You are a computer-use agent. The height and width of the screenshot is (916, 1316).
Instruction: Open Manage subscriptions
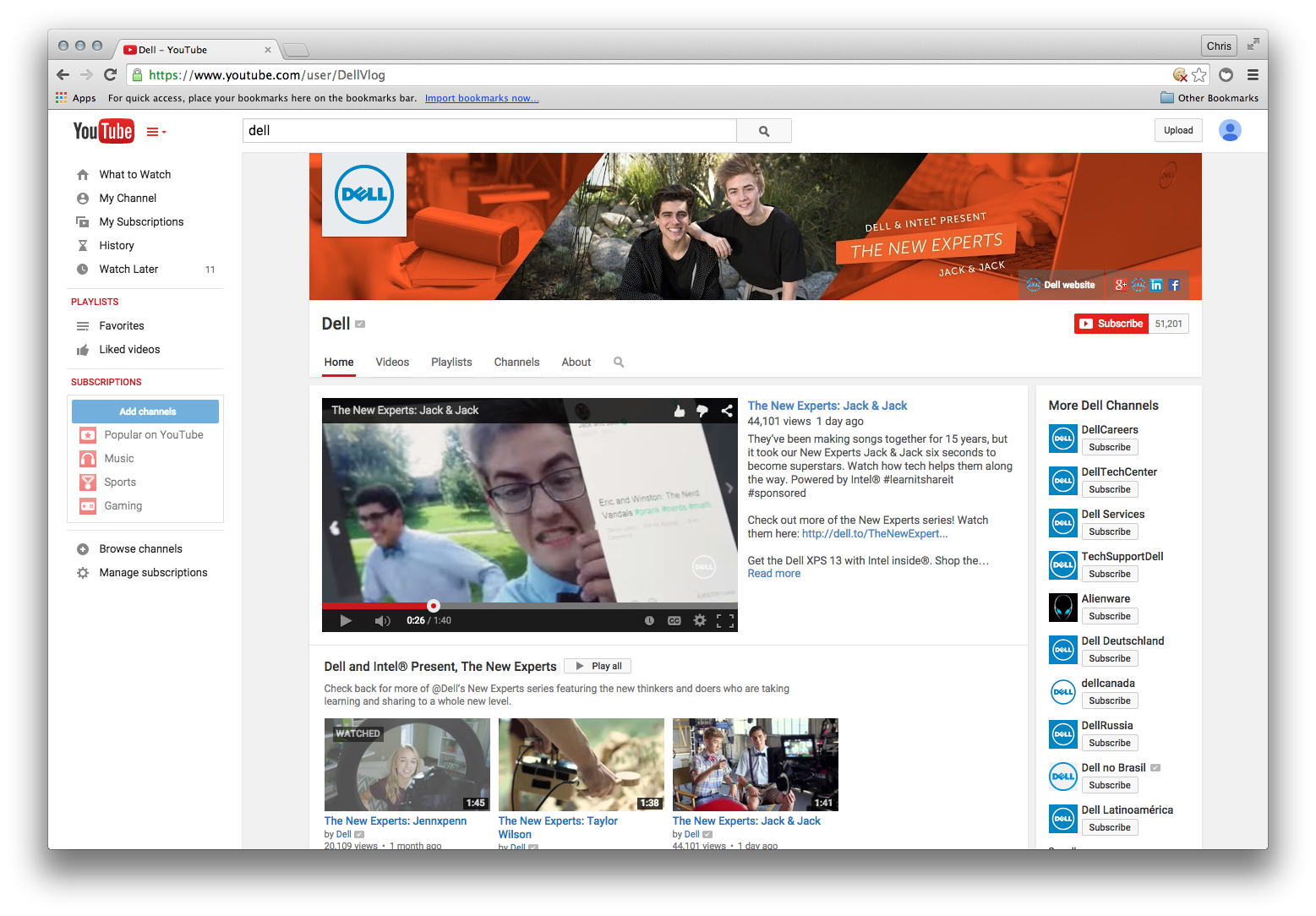coord(153,573)
